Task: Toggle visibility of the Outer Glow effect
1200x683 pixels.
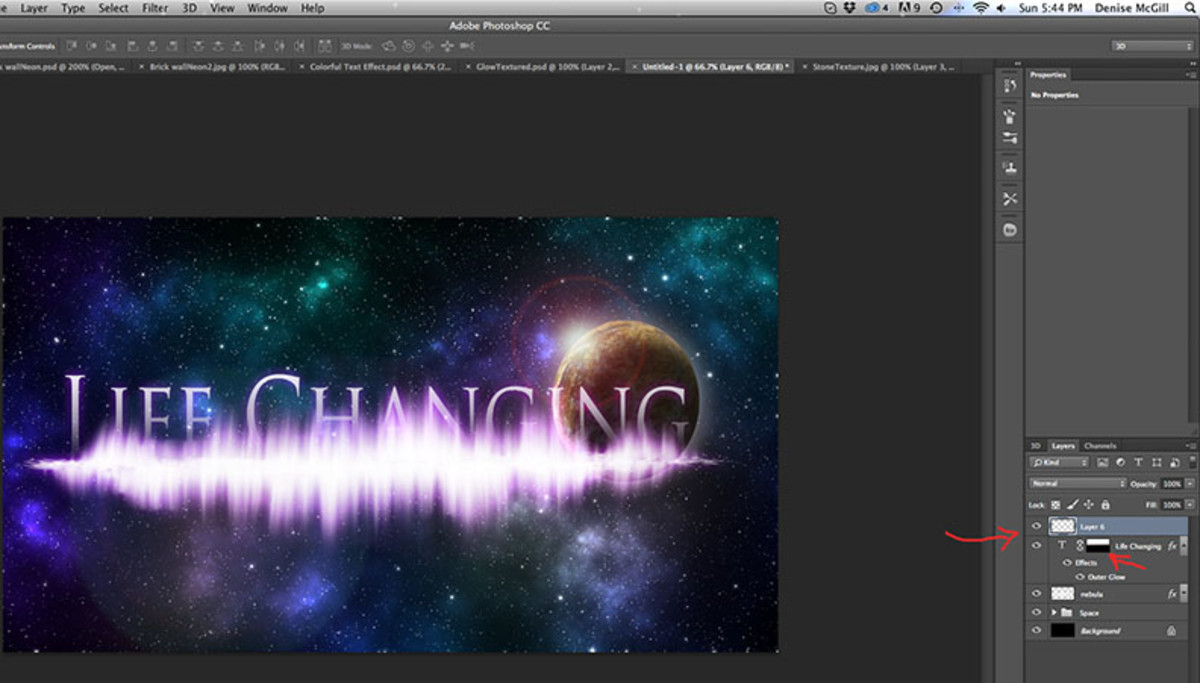Action: click(x=1081, y=576)
